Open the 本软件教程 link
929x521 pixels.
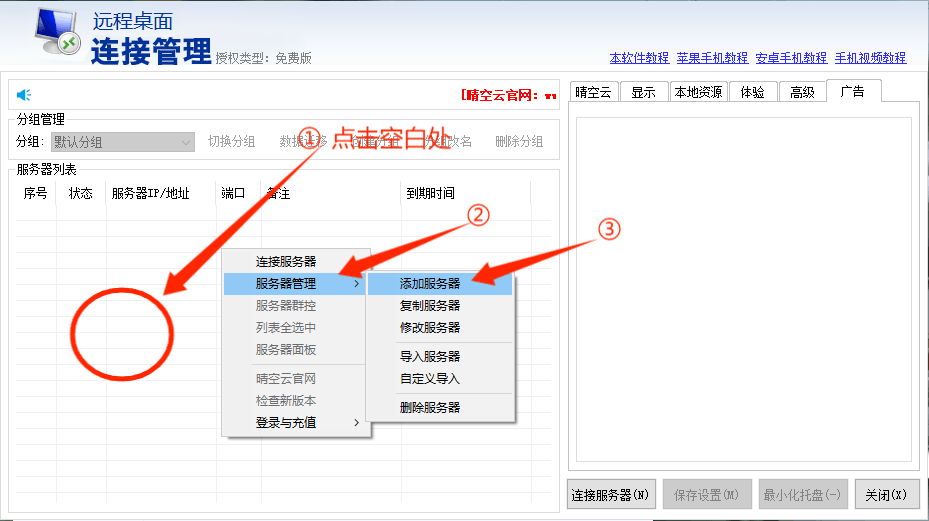[639, 58]
